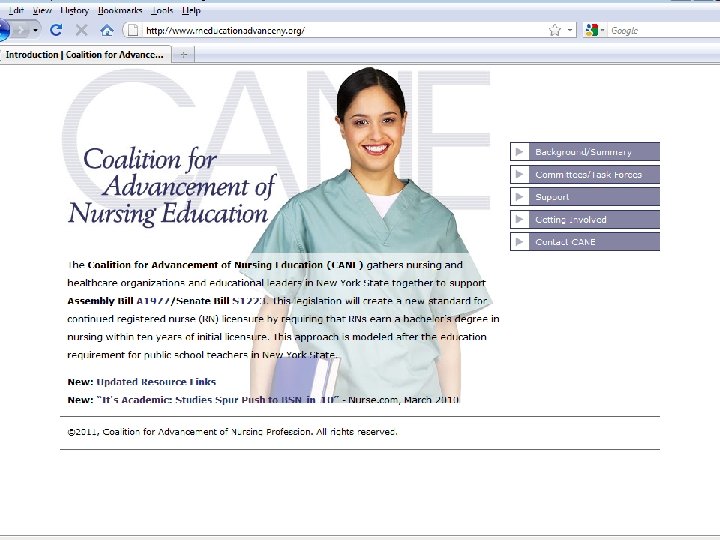
Task: Click the page icon in address bar
Action: pos(133,30)
